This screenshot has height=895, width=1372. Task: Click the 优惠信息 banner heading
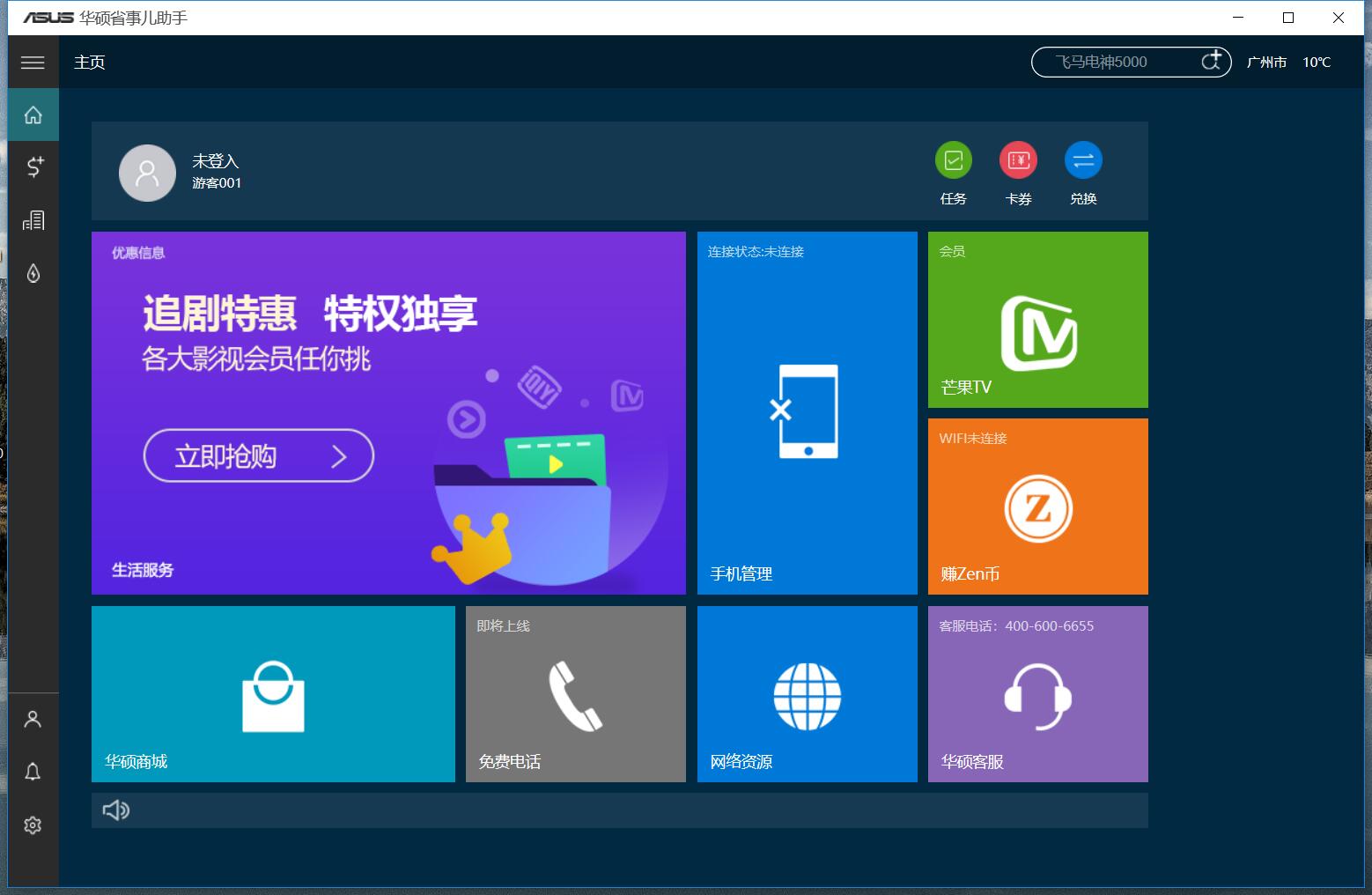coord(138,253)
